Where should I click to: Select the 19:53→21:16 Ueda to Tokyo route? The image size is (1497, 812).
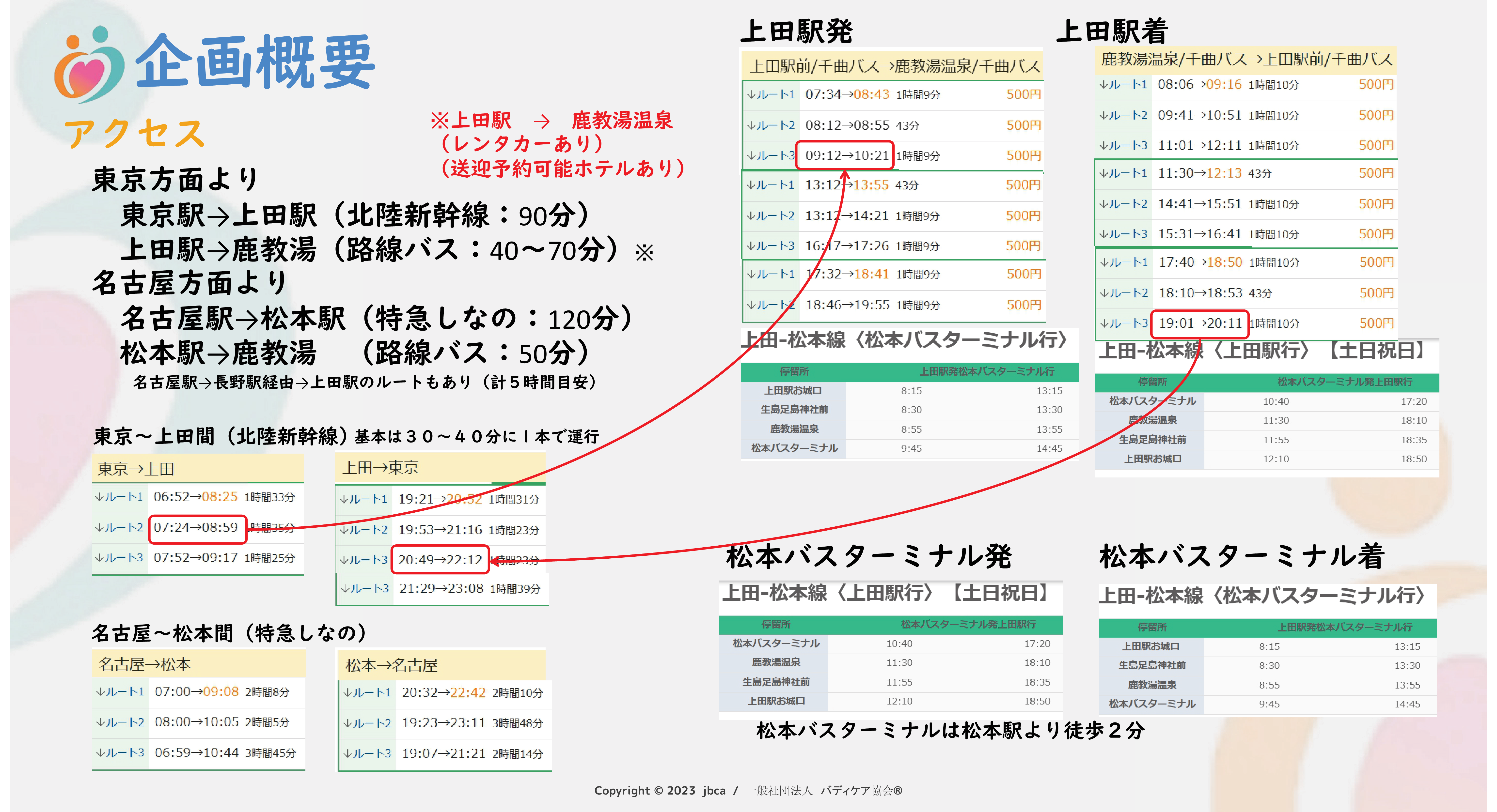pos(441,530)
